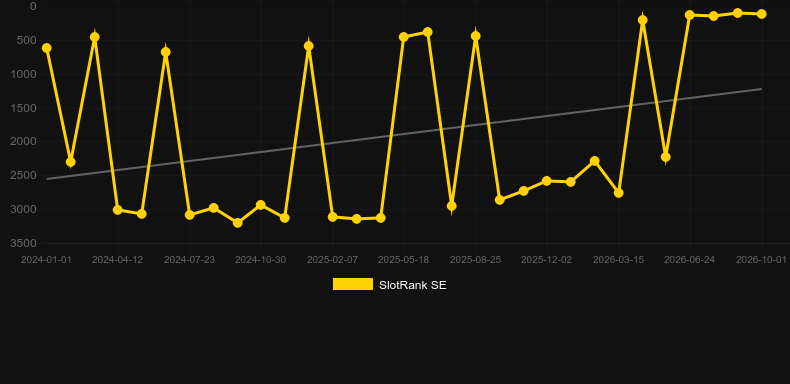Toggle SlotRank SE yellow legend swatch
Viewport: 790px width, 384px height.
point(353,284)
